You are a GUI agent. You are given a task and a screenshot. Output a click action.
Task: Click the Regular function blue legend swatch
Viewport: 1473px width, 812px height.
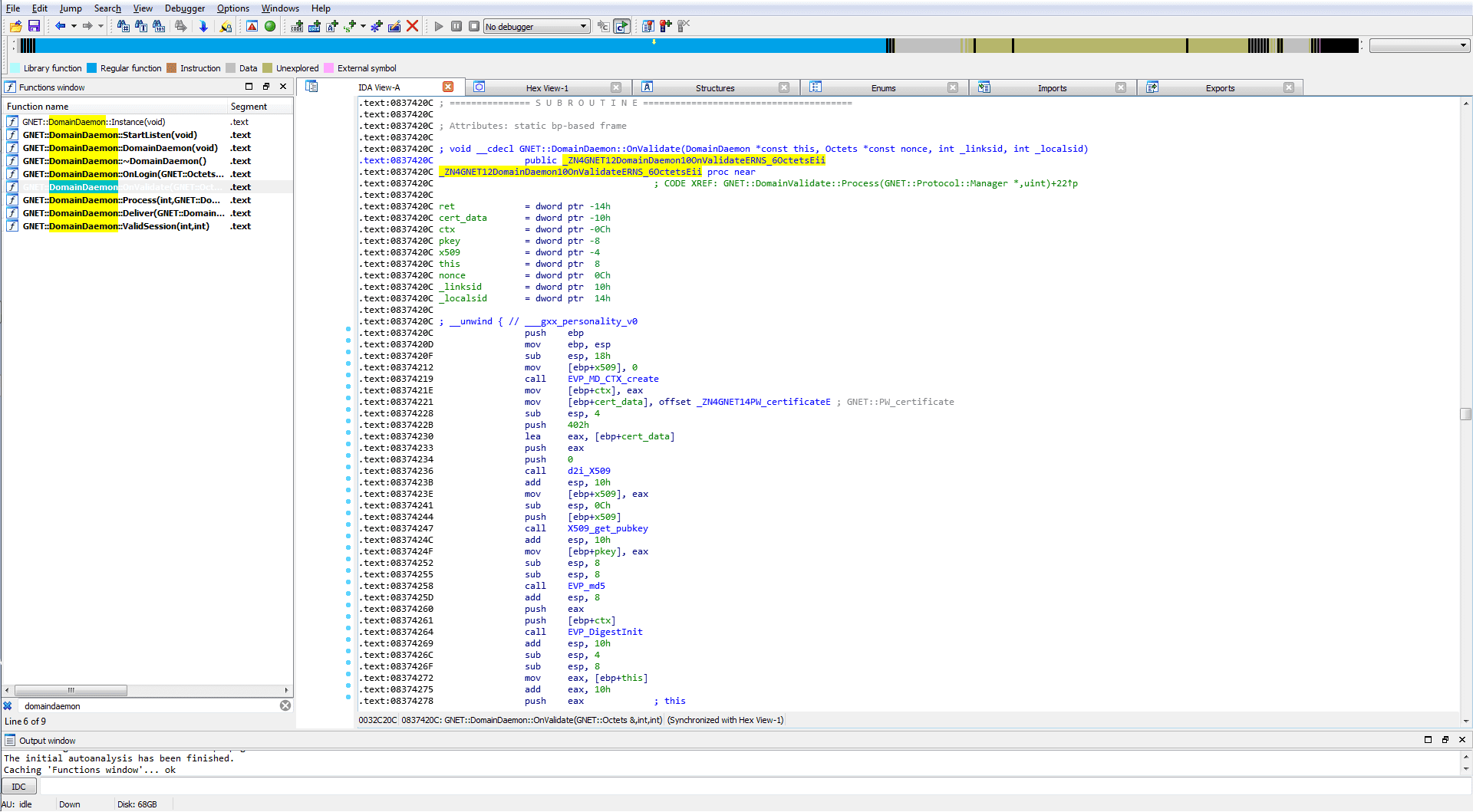point(92,68)
